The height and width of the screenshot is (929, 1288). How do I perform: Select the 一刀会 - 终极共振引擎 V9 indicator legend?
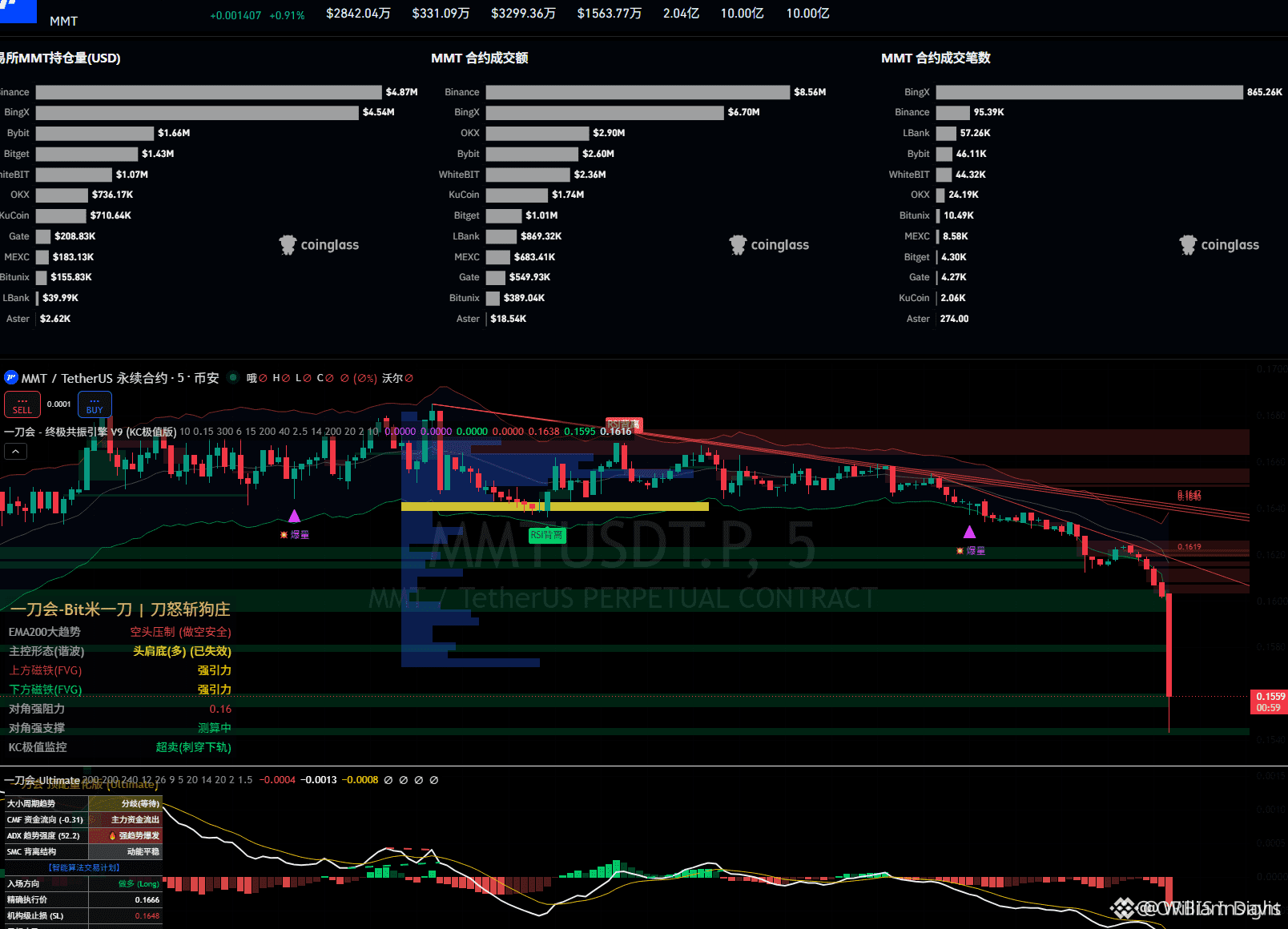pos(91,432)
